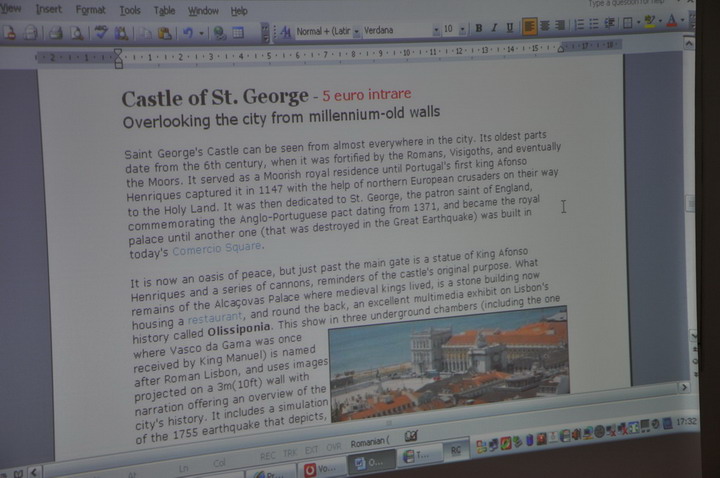Select Align Left paragraph alignment
Image resolution: width=720 pixels, height=478 pixels.
point(529,27)
